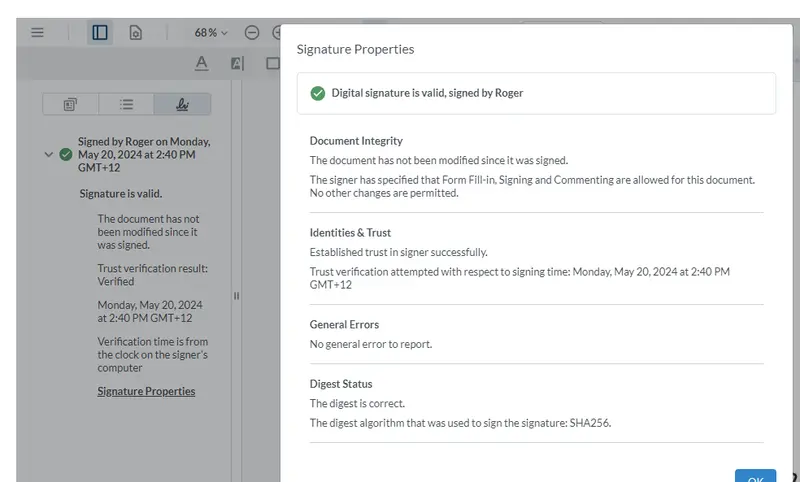Image resolution: width=800 pixels, height=482 pixels.
Task: Click the Digest Status heading
Action: [341, 384]
